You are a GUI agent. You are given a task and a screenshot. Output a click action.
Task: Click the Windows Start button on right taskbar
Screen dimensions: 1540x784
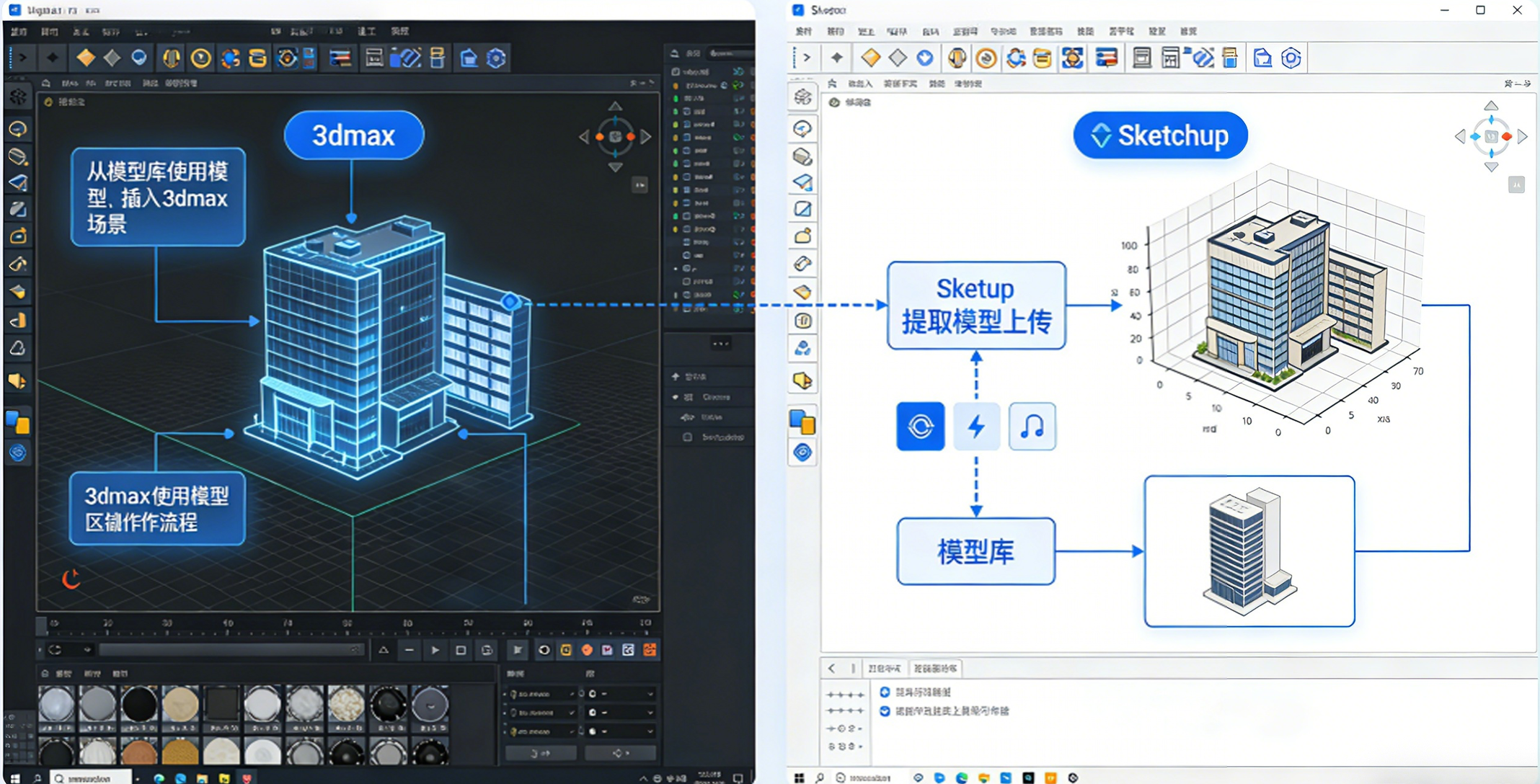[799, 778]
